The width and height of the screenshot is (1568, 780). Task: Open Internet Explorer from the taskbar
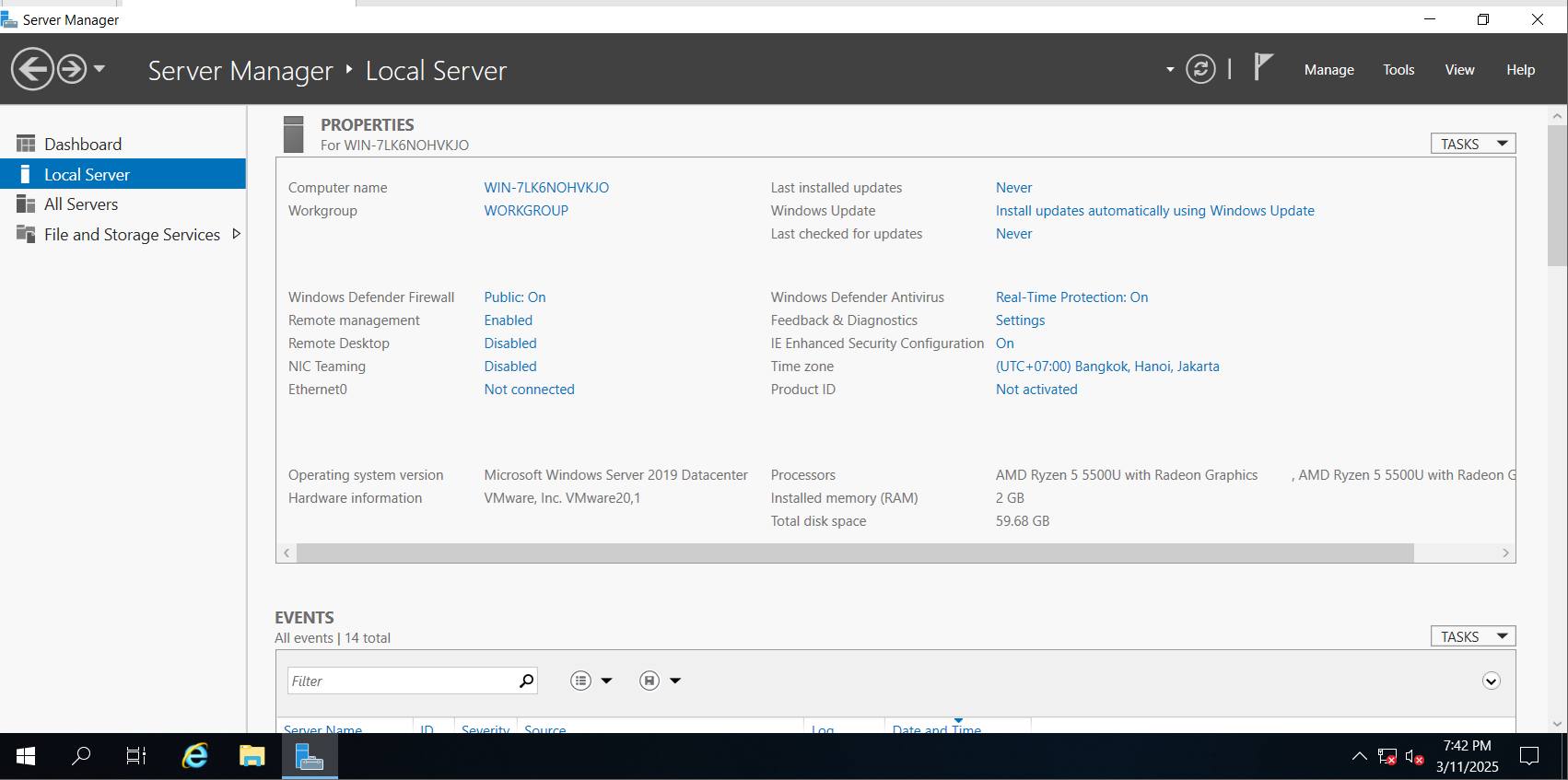click(x=194, y=756)
